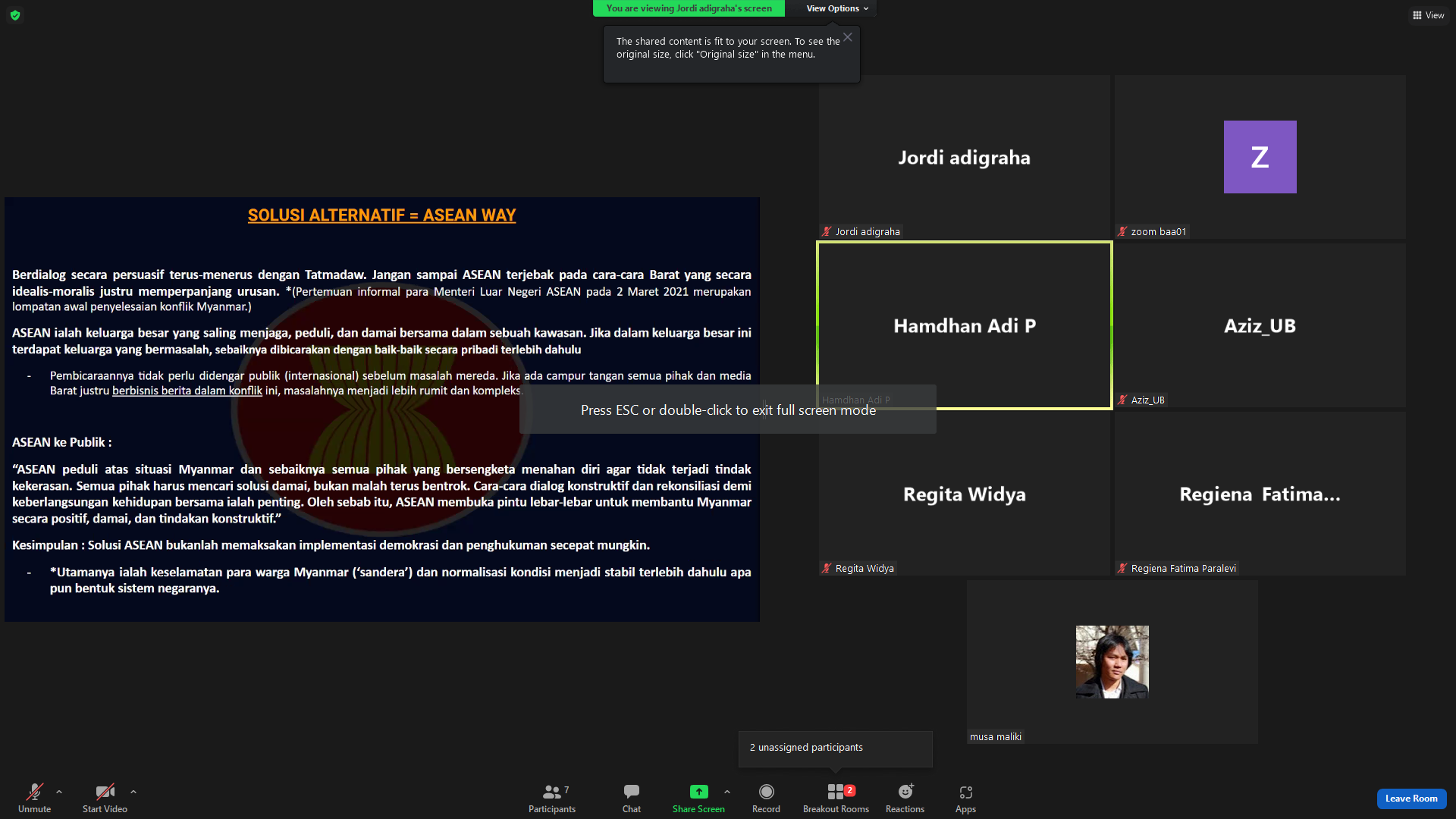
Task: Click the 'You are viewing Jordi adigraha's screen' banner
Action: point(689,8)
